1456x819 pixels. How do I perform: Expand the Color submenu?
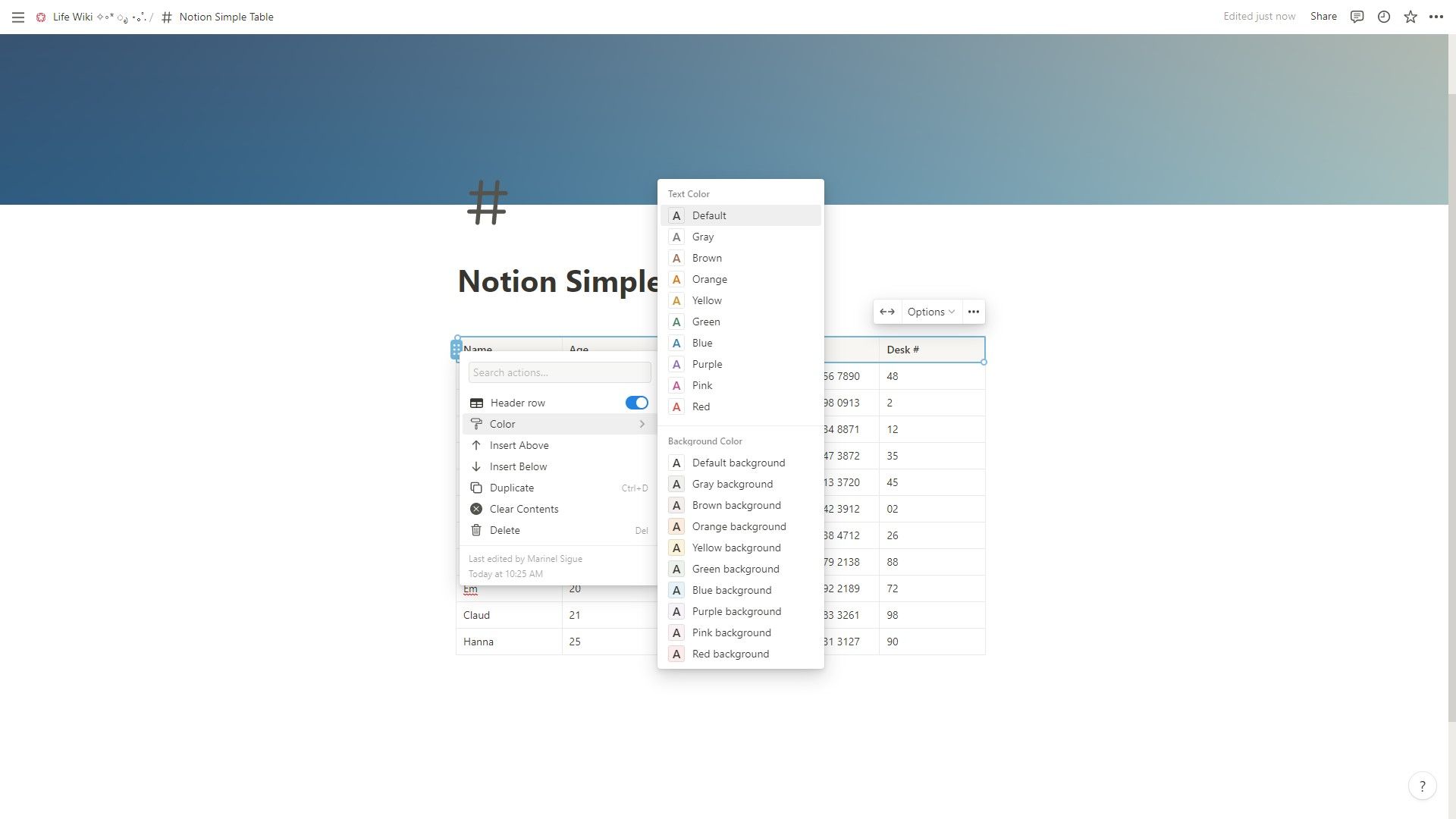[558, 423]
